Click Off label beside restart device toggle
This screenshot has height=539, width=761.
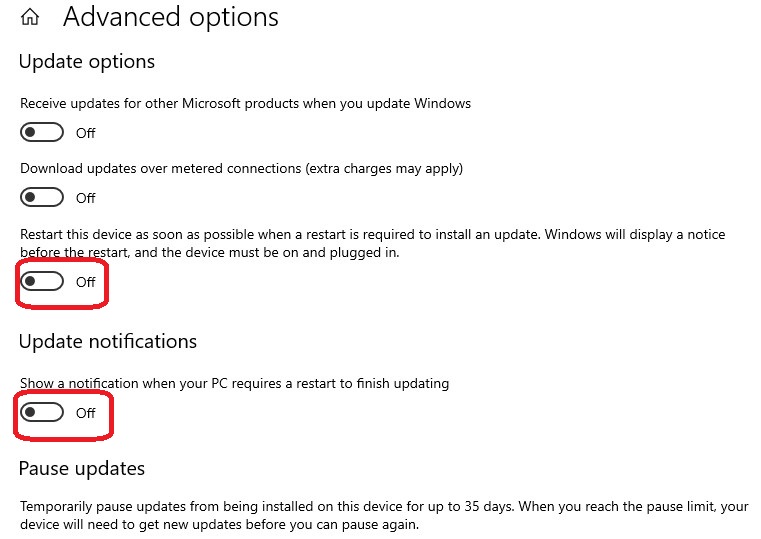[x=85, y=282]
